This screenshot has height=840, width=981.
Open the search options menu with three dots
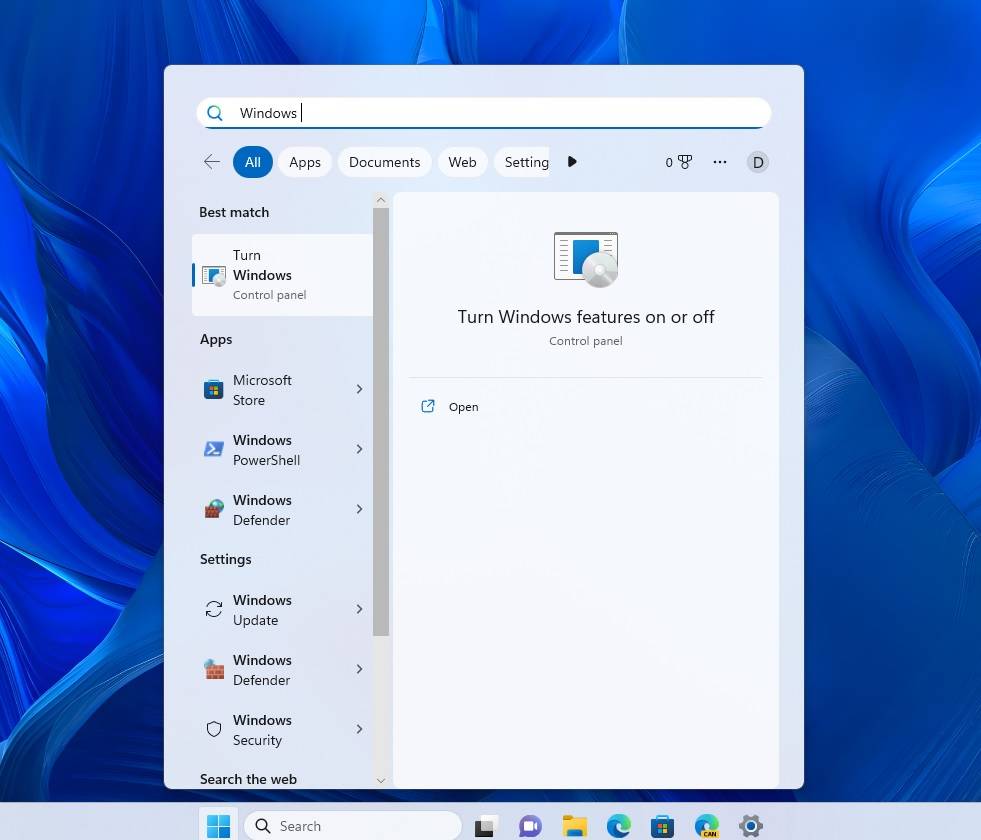point(719,161)
